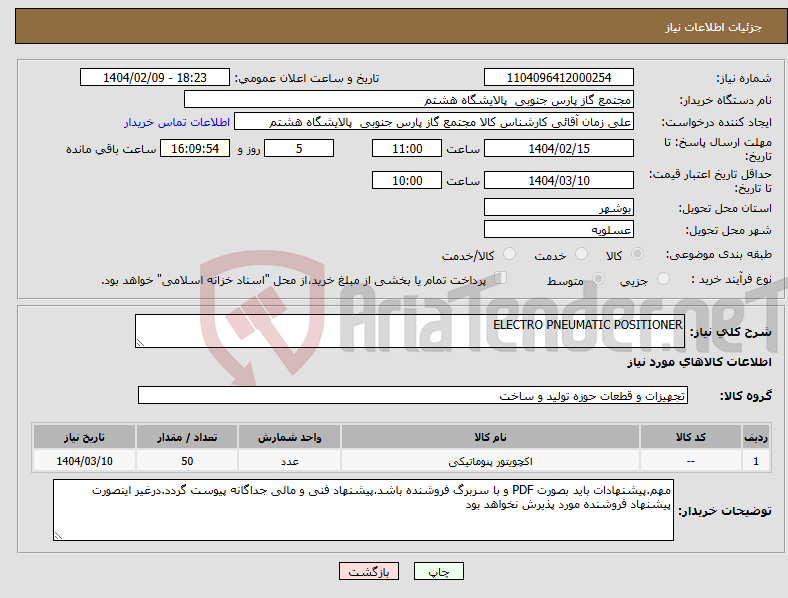Click the price validity time 10:00

tap(407, 180)
